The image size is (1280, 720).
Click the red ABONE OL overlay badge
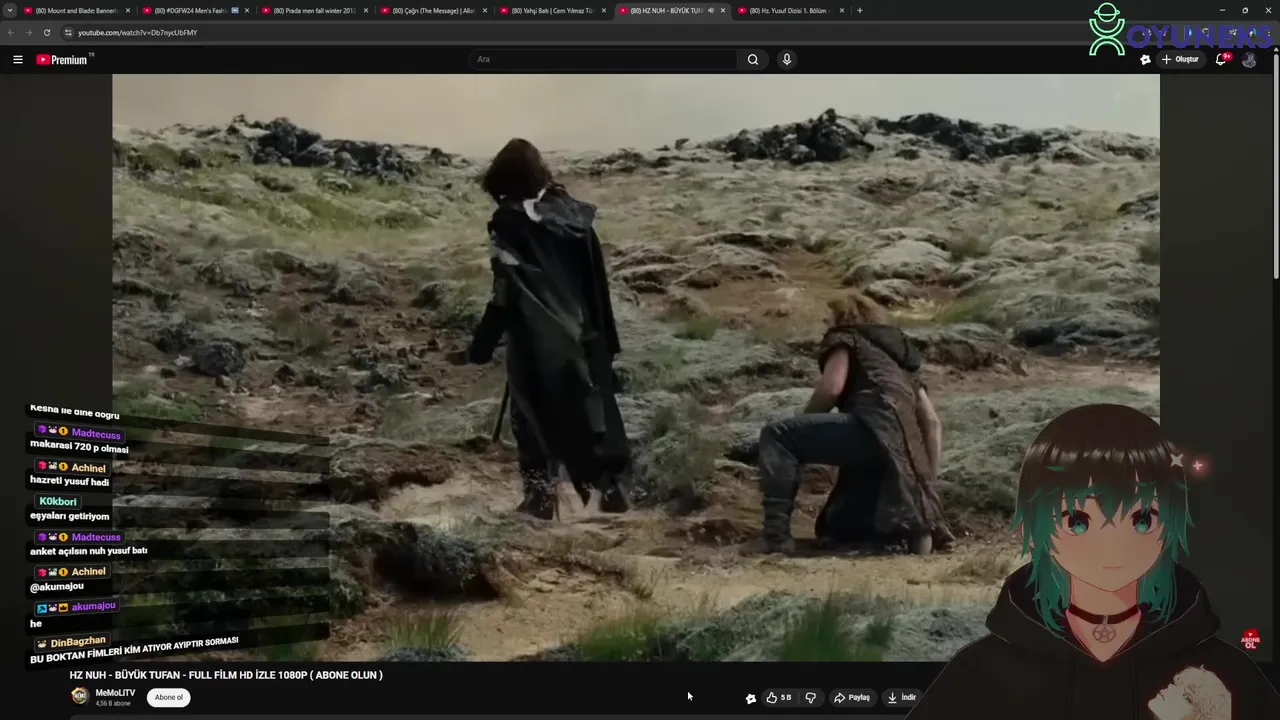pos(1250,639)
